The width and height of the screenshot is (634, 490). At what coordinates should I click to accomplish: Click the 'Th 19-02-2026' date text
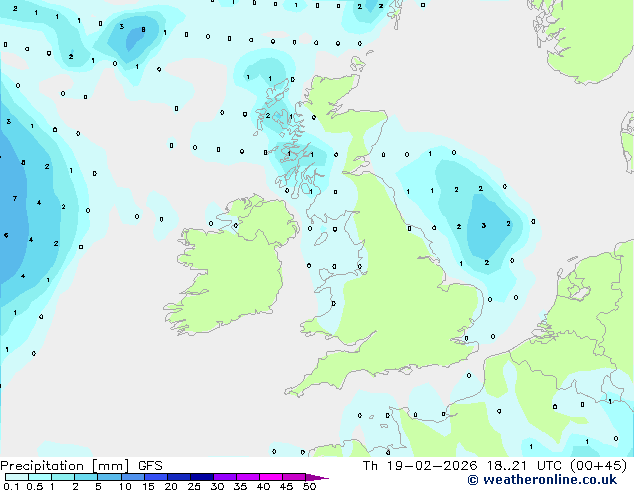pos(420,466)
